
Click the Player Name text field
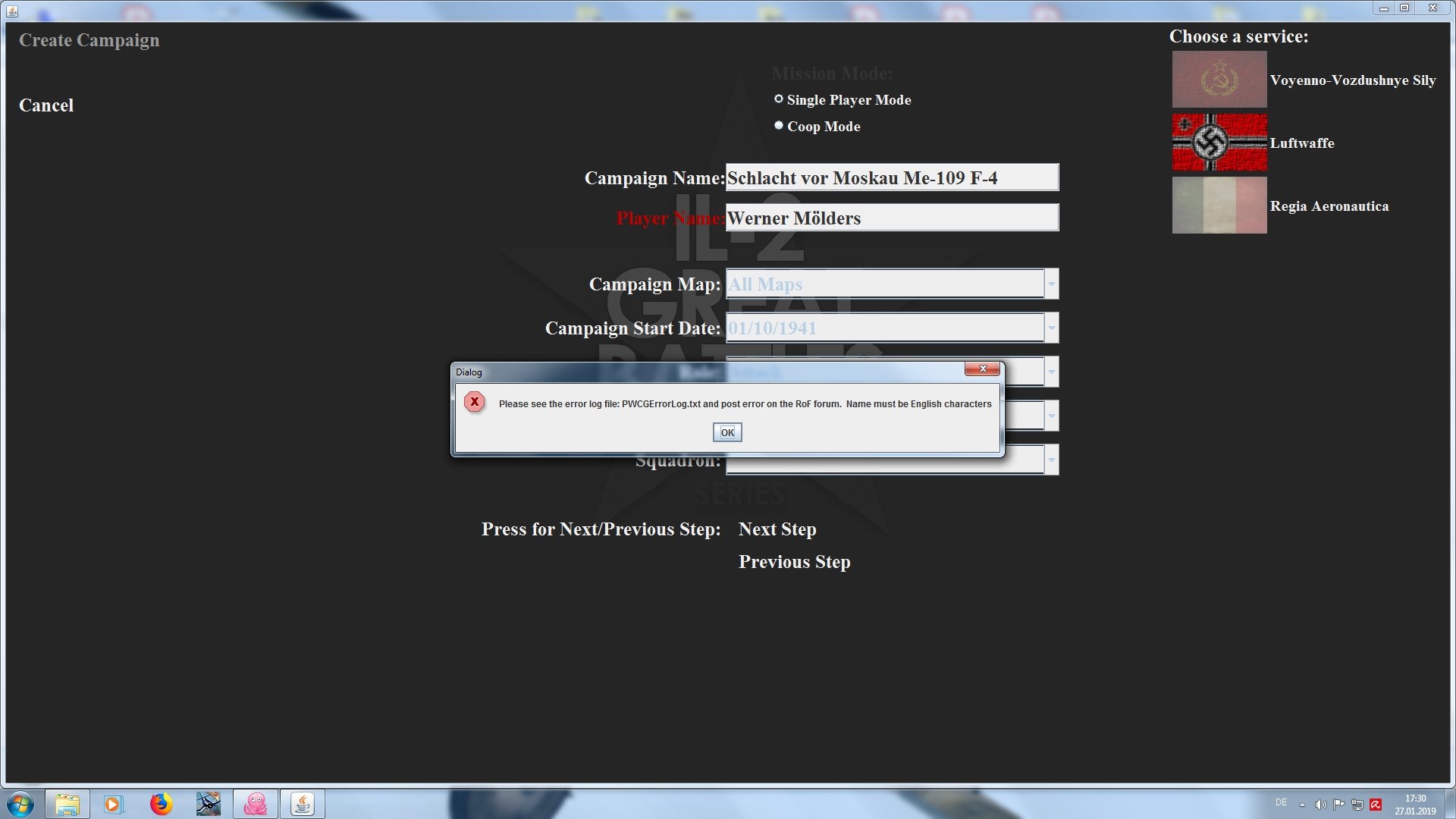pyautogui.click(x=892, y=218)
